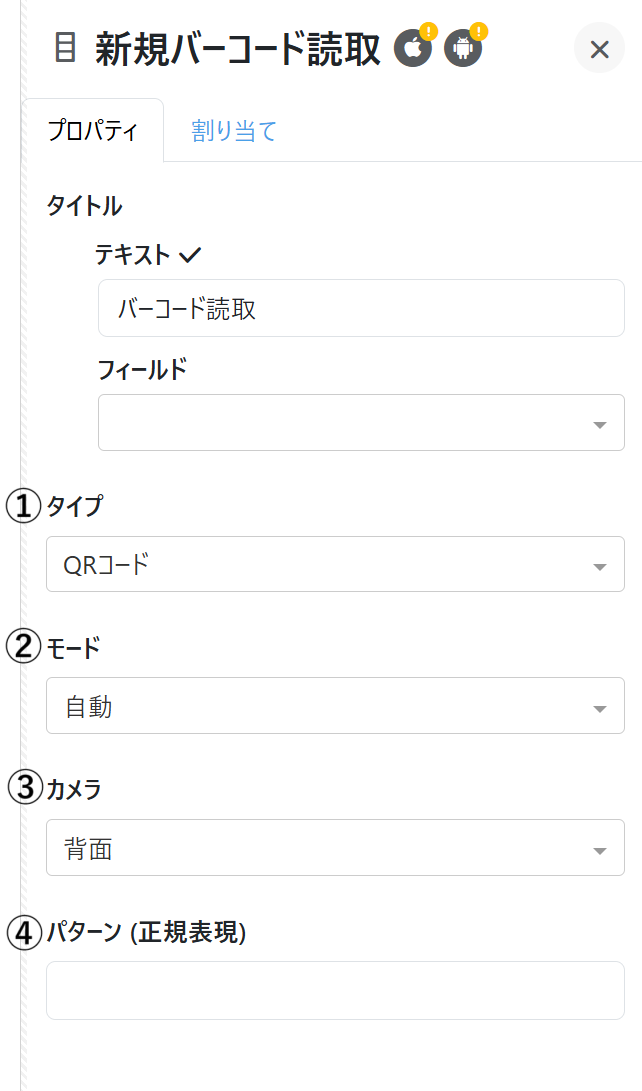
Task: Click the バーコード読取 title text field
Action: [x=361, y=309]
